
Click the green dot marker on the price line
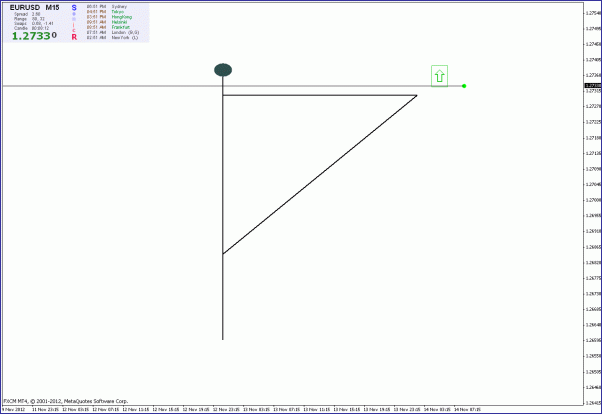pos(464,86)
